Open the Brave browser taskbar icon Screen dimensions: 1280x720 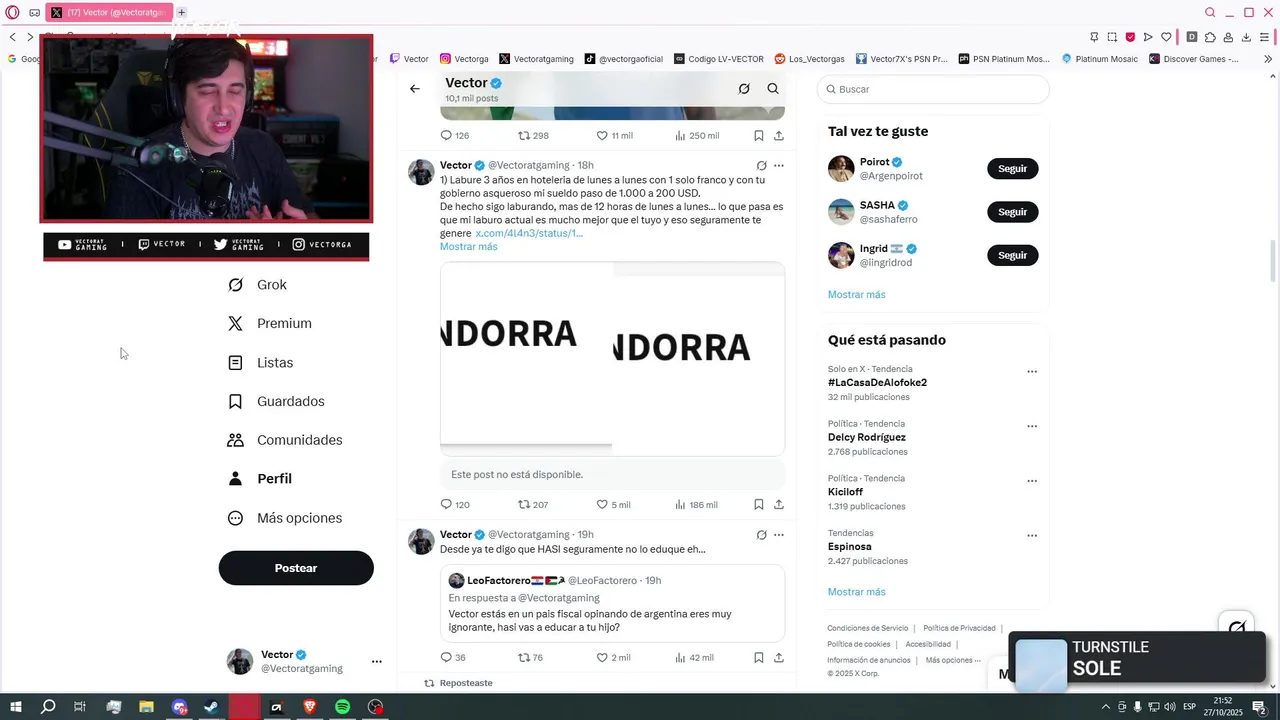pos(310,707)
